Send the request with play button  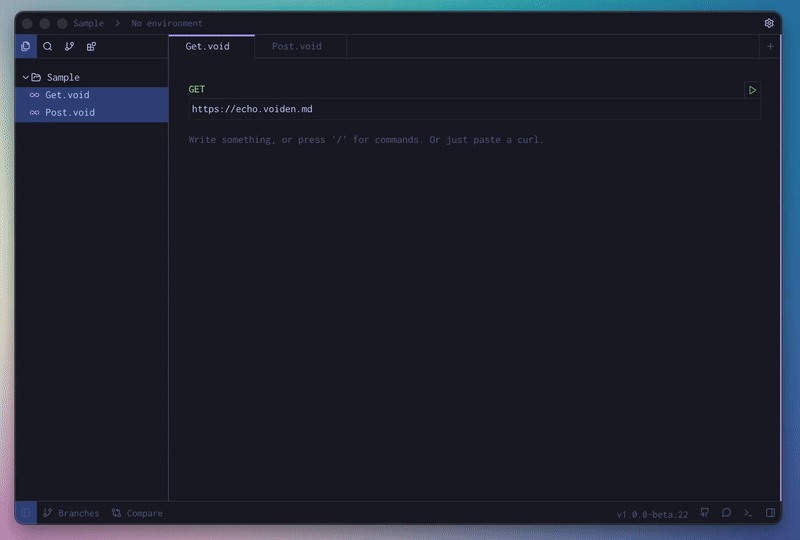752,90
